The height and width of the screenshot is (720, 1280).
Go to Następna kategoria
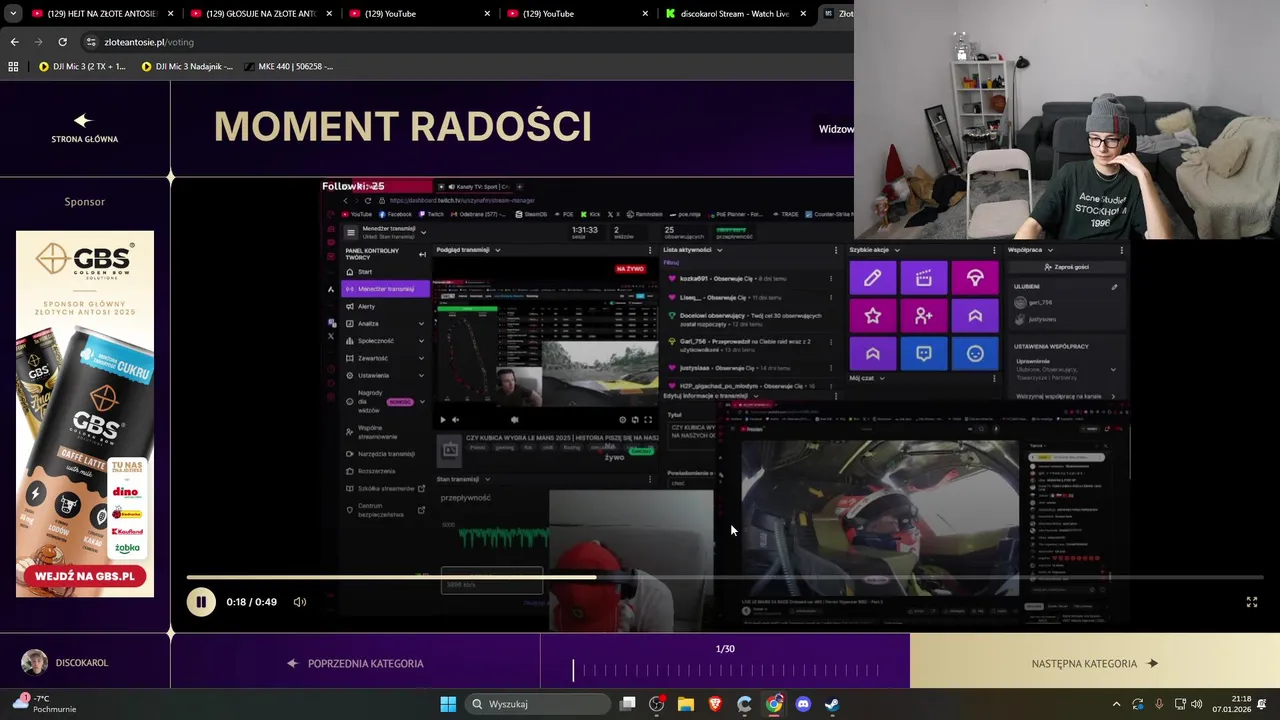(x=1094, y=663)
